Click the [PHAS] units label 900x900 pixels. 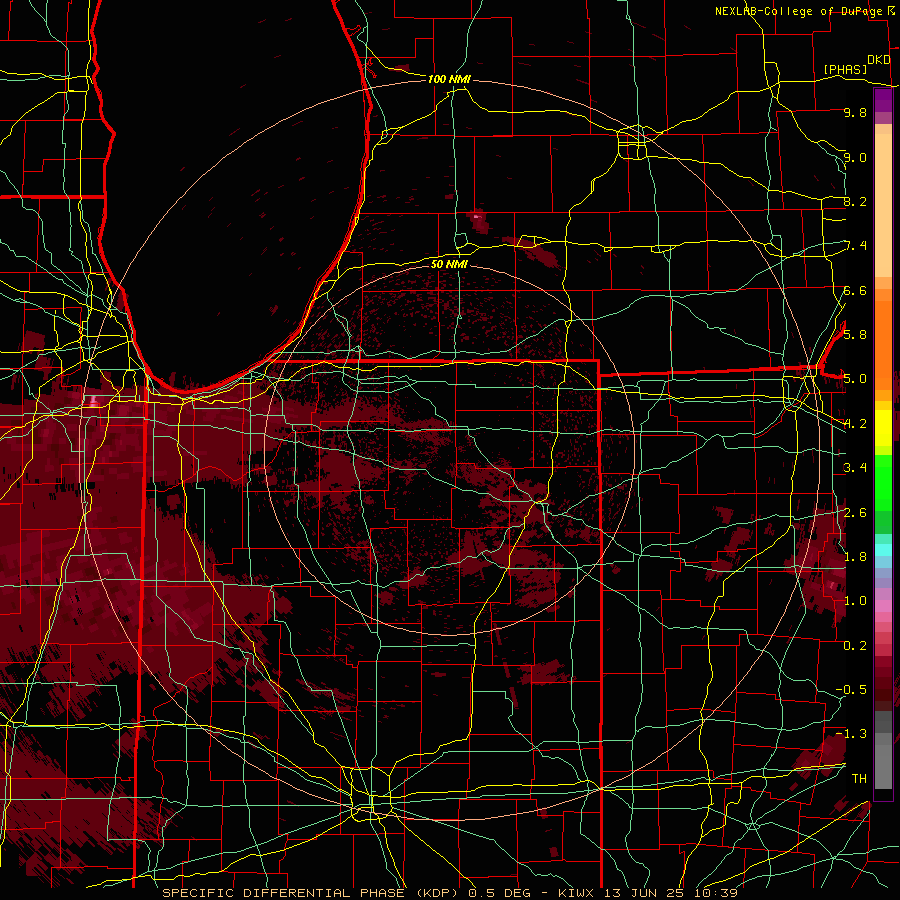coord(845,69)
